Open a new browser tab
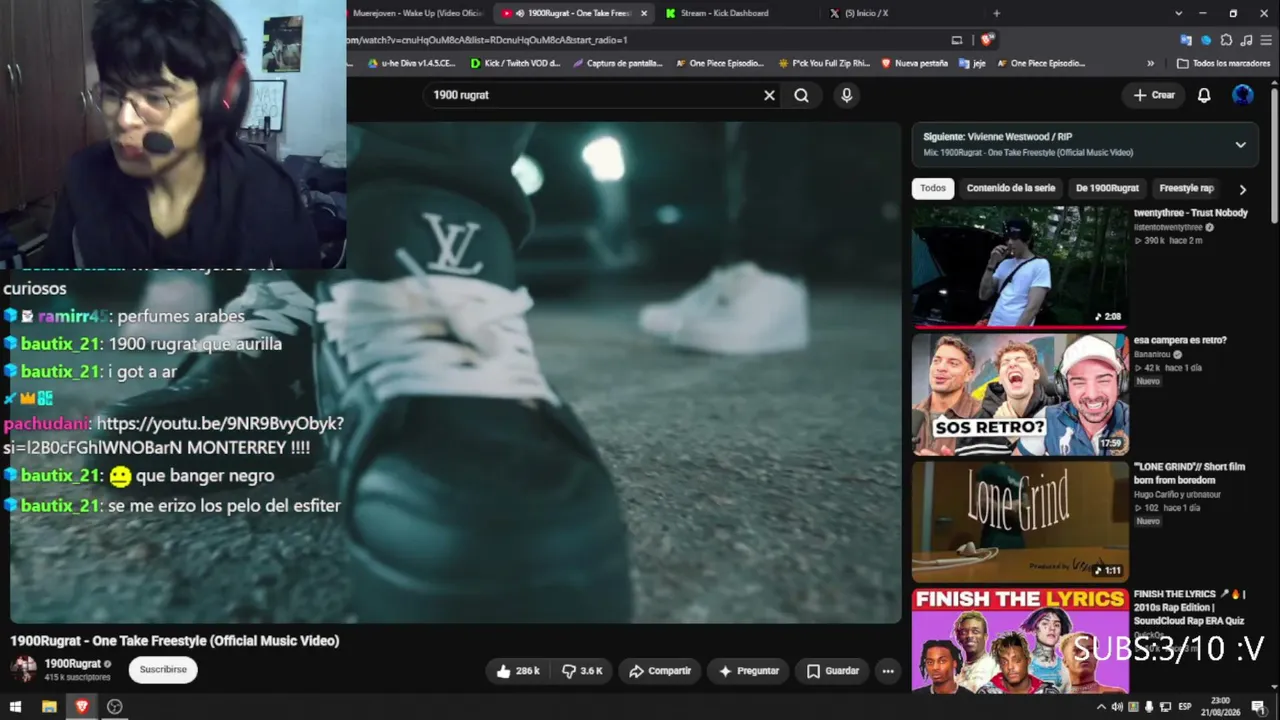 click(996, 13)
